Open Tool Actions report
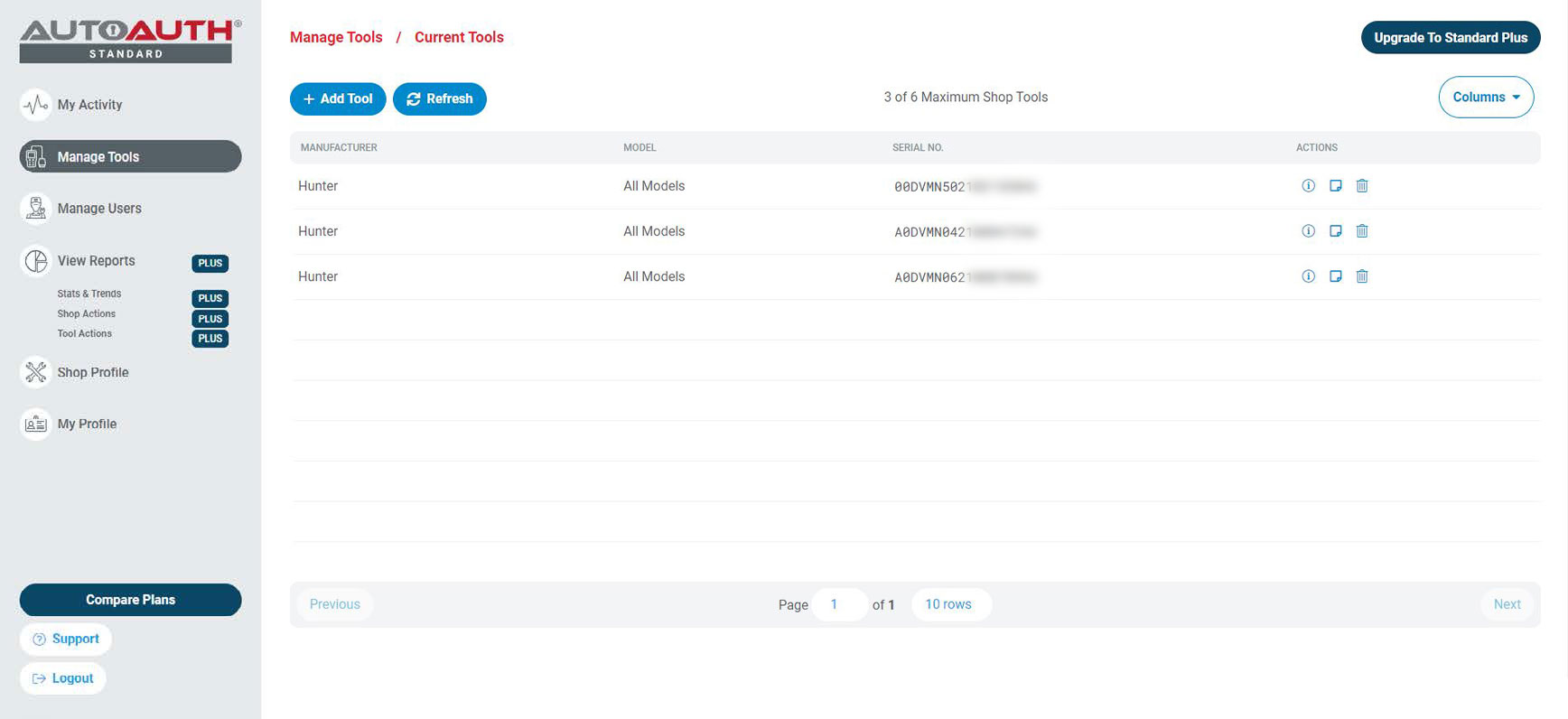Screen dimensions: 1568x719 [84, 333]
